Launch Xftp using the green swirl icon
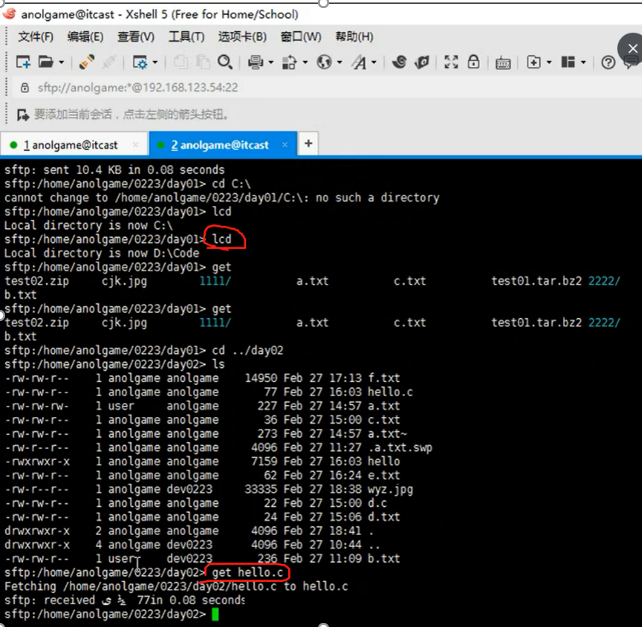 399,62
